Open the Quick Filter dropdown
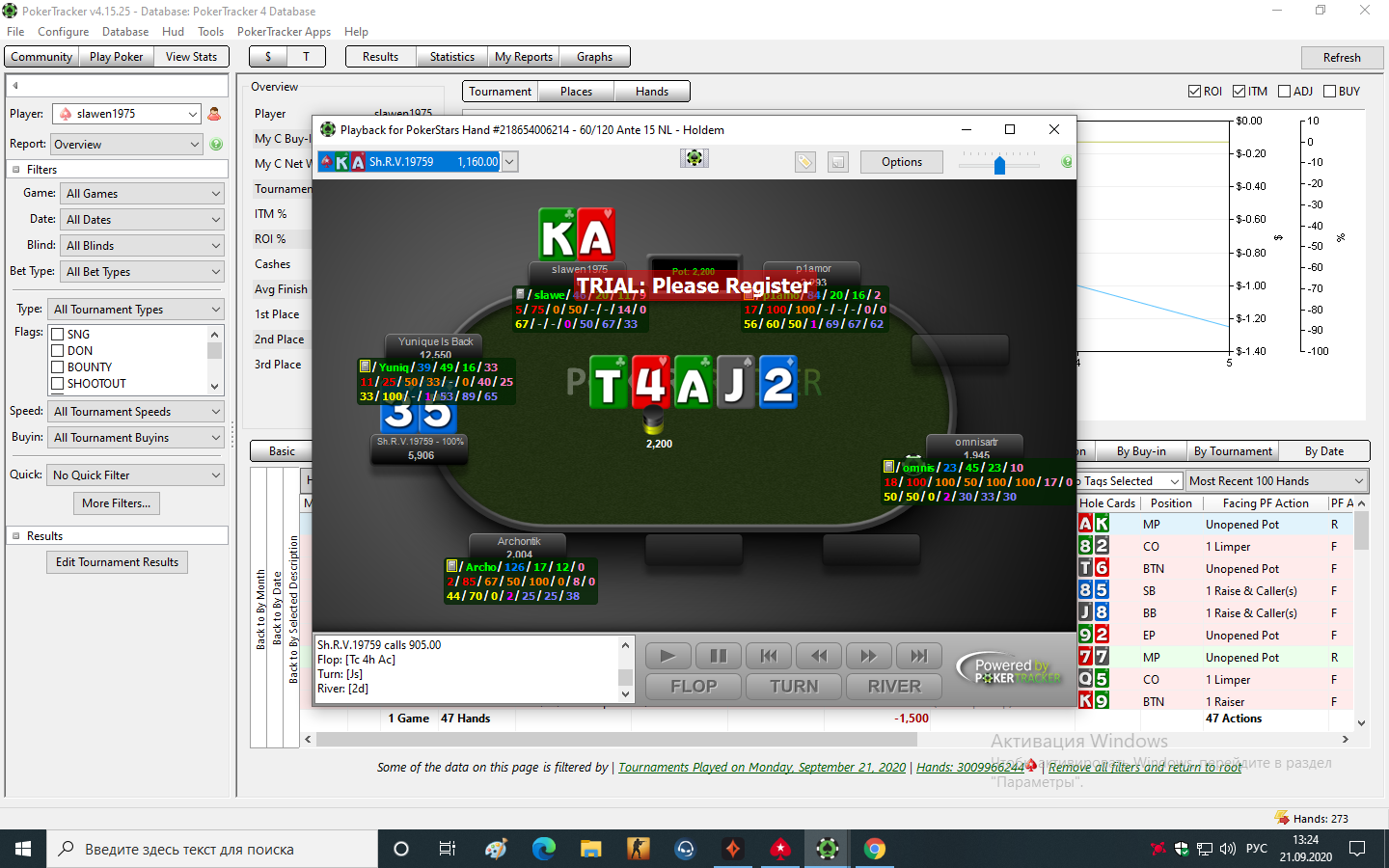1389x868 pixels. (136, 475)
